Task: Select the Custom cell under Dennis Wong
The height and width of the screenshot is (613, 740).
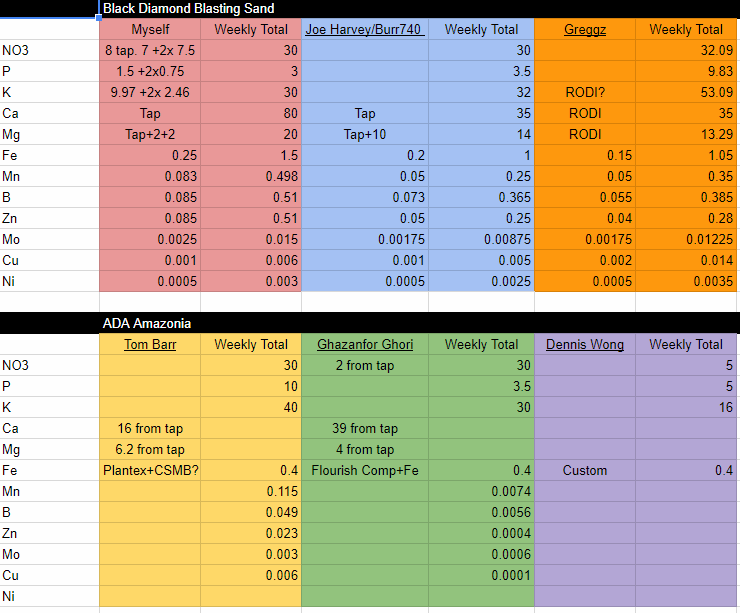Action: pos(585,470)
